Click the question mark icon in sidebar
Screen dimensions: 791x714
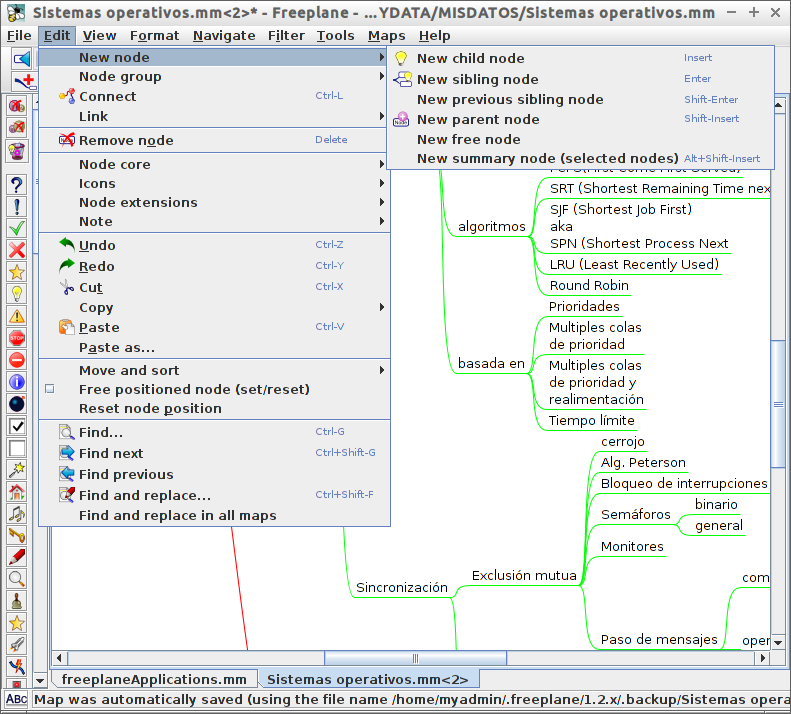(x=17, y=185)
